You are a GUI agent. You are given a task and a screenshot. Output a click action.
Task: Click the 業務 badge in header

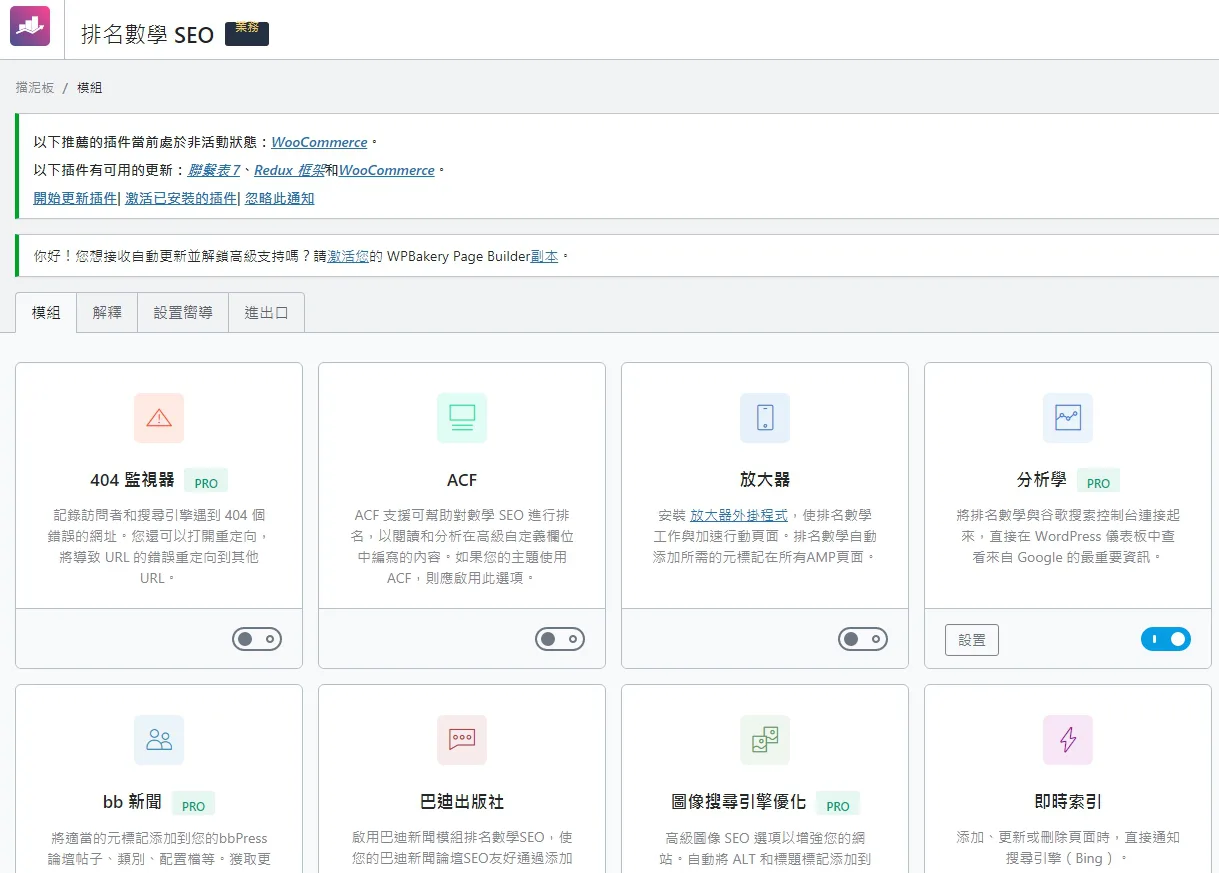(247, 33)
